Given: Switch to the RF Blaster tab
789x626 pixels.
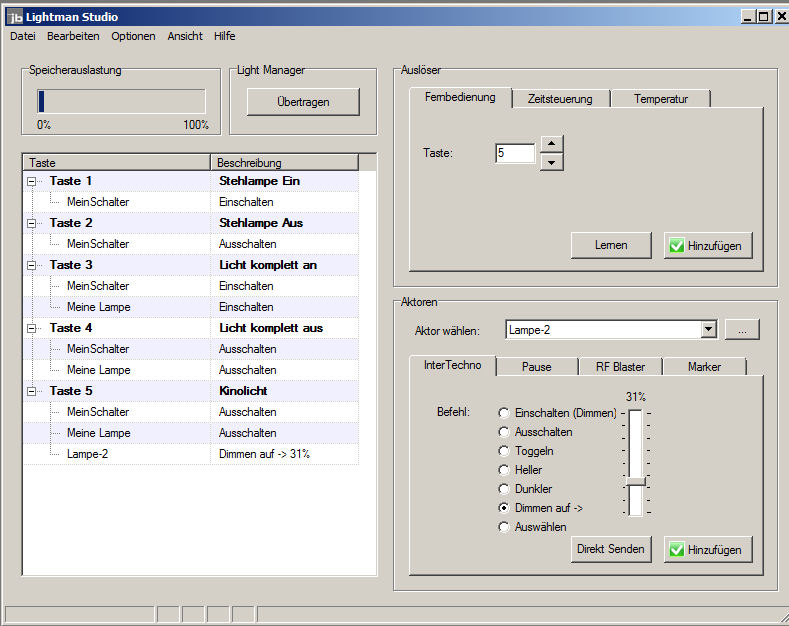Looking at the screenshot, I should pos(620,367).
